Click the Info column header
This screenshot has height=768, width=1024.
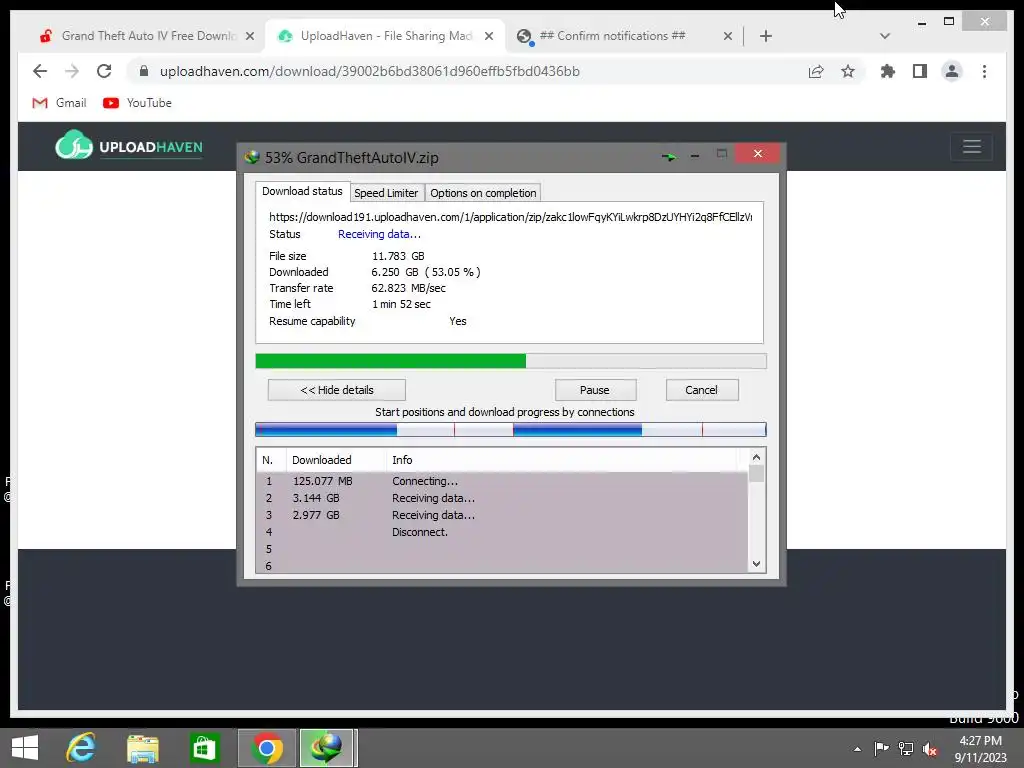(562, 460)
